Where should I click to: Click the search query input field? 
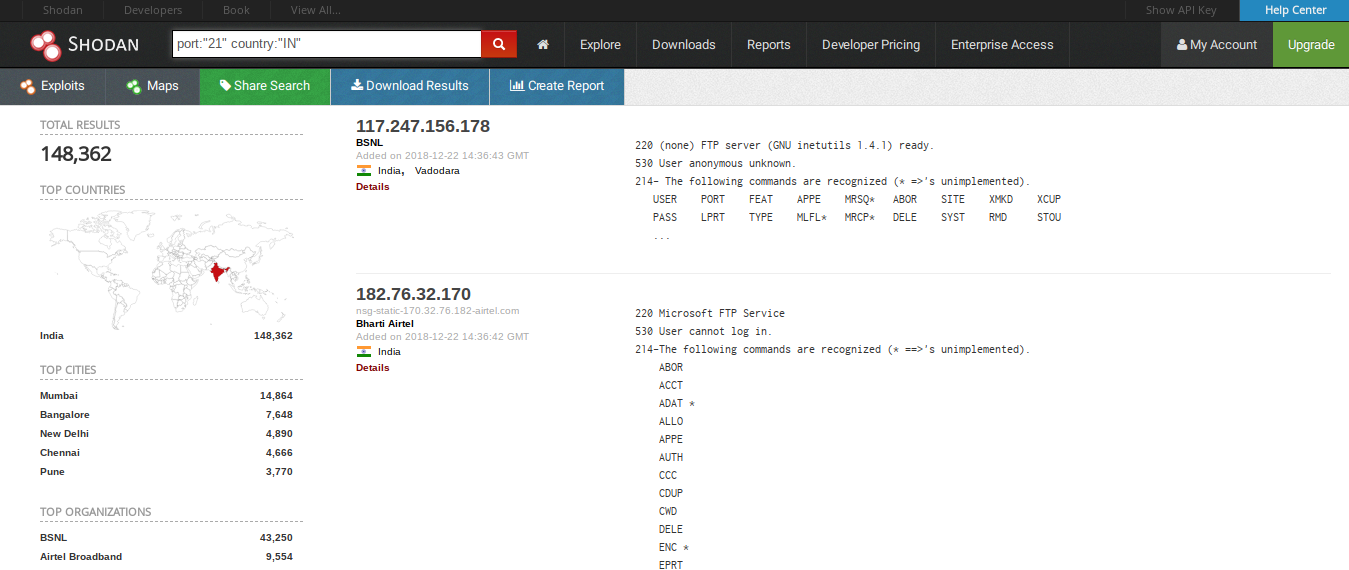326,44
